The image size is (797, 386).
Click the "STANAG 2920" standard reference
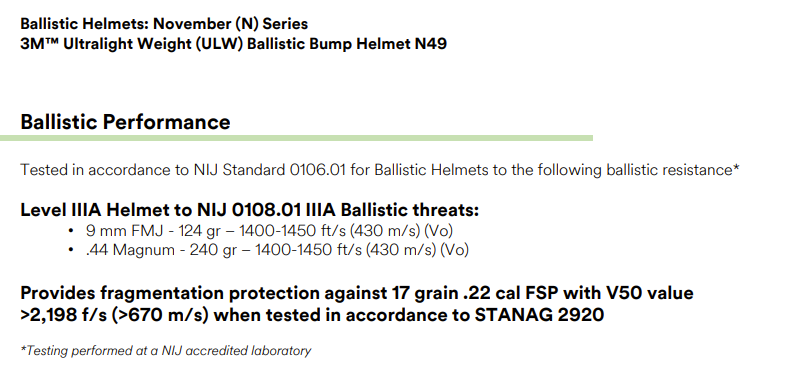(539, 315)
